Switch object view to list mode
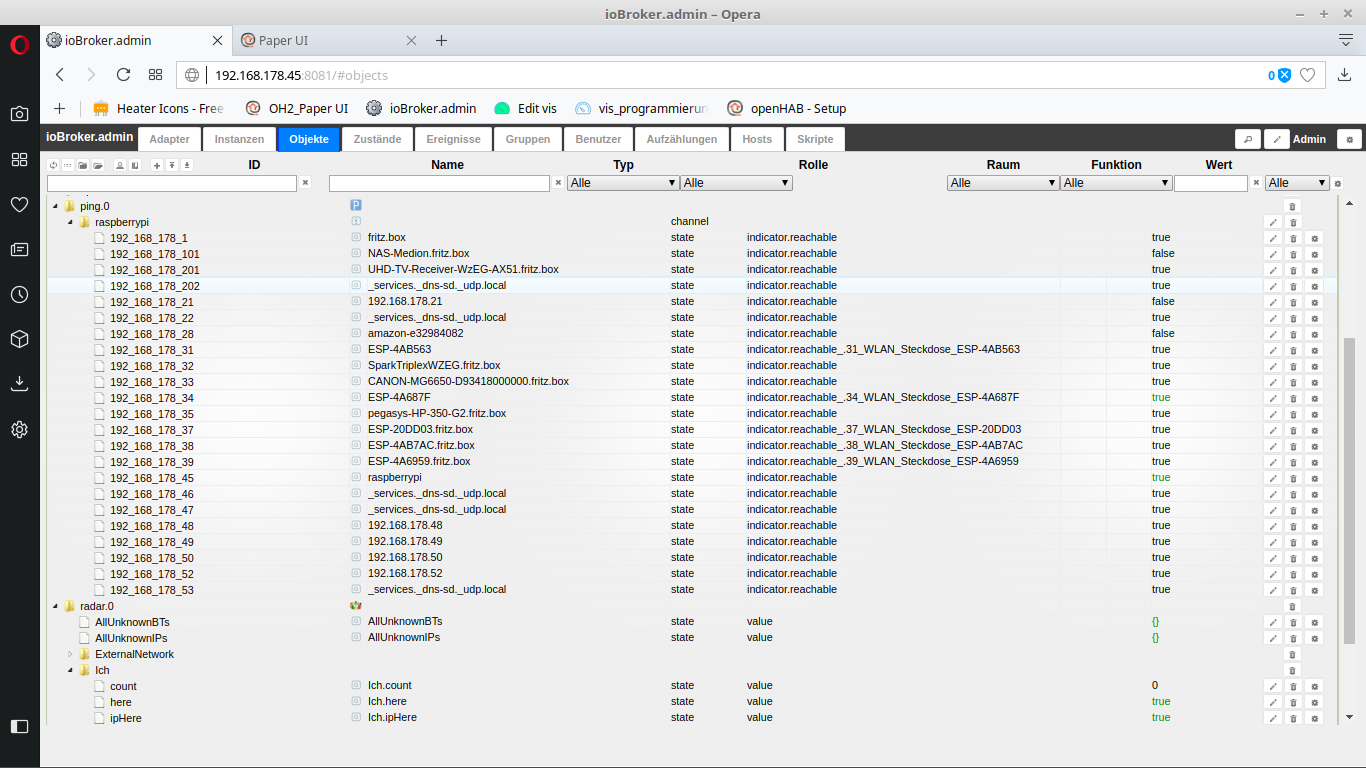Screen dimensions: 1366x768 (x=68, y=165)
